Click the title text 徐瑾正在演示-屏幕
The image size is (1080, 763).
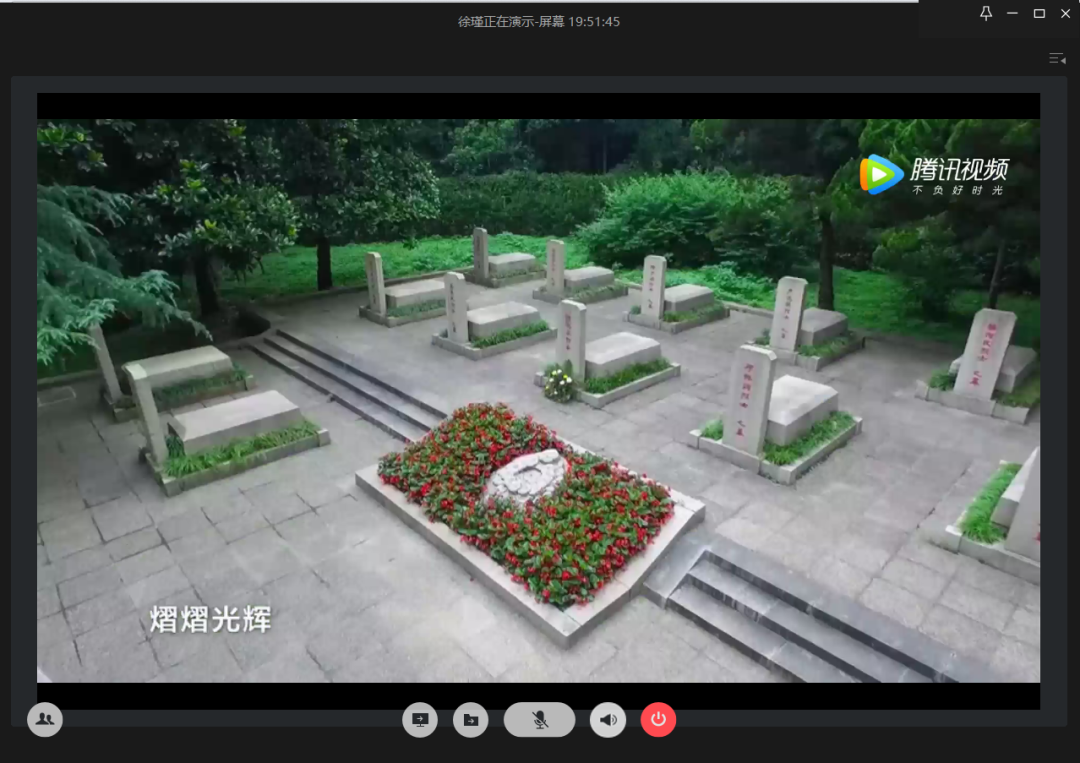pyautogui.click(x=511, y=21)
